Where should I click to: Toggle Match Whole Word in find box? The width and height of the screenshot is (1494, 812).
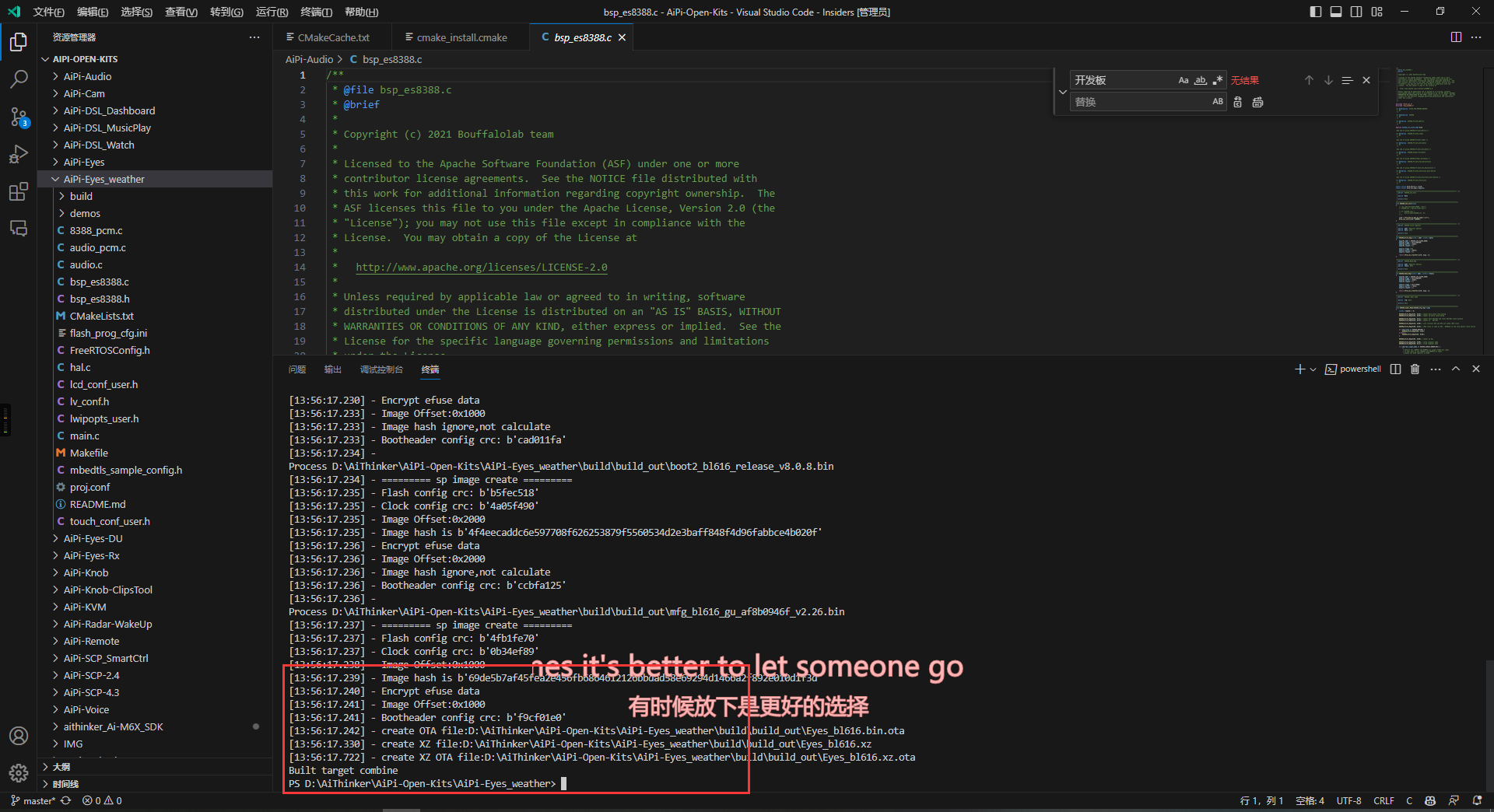pyautogui.click(x=1201, y=80)
